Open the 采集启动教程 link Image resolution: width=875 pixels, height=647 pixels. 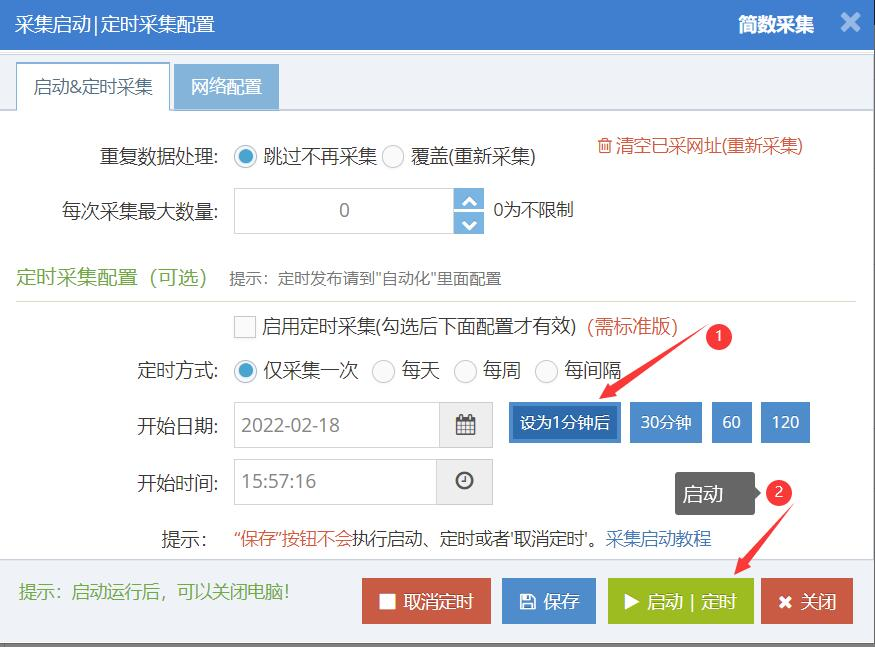coord(658,539)
